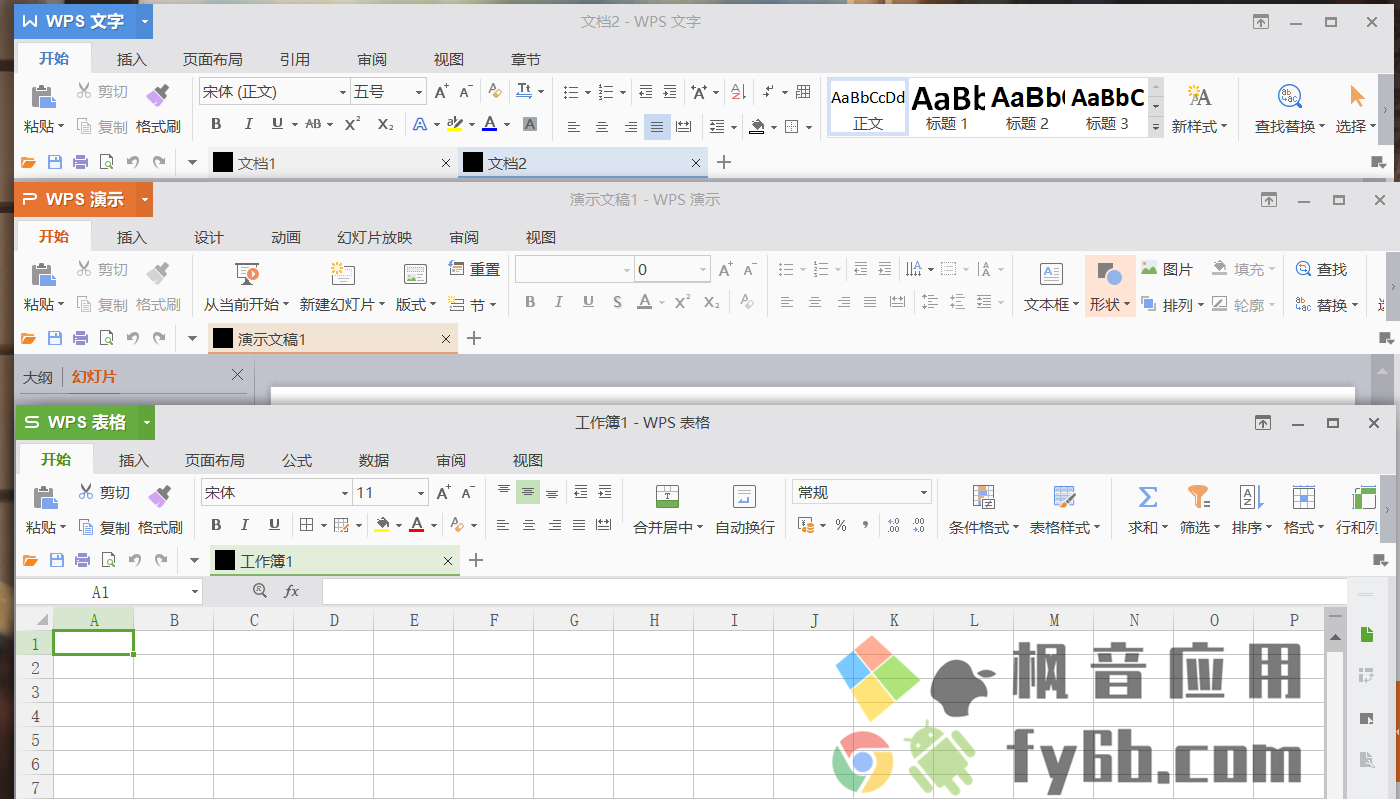
Task: Click 剪切 in the WPS 表格 ribbon
Action: point(104,493)
